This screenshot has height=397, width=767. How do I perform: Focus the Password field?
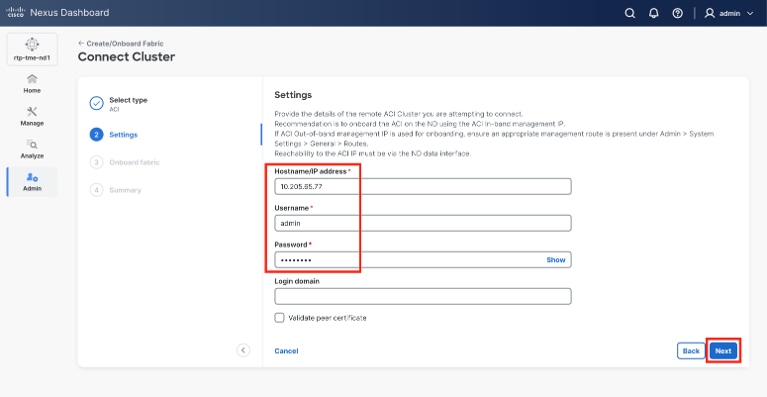coord(423,260)
